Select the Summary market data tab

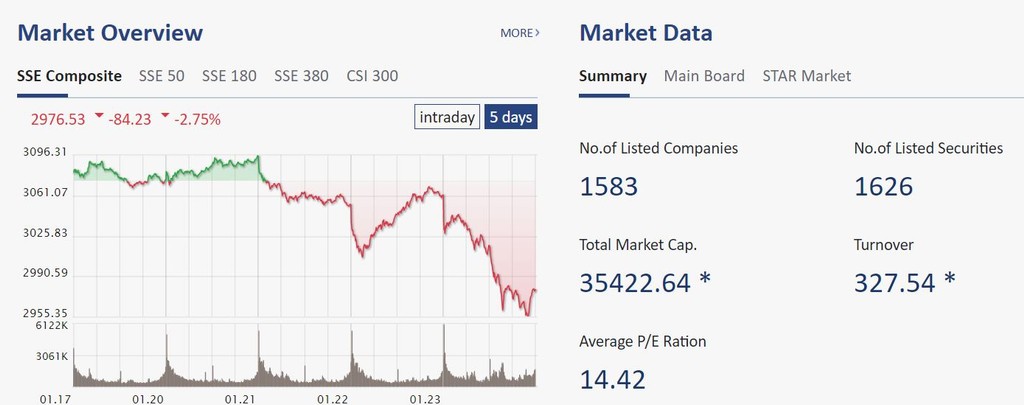(x=613, y=76)
